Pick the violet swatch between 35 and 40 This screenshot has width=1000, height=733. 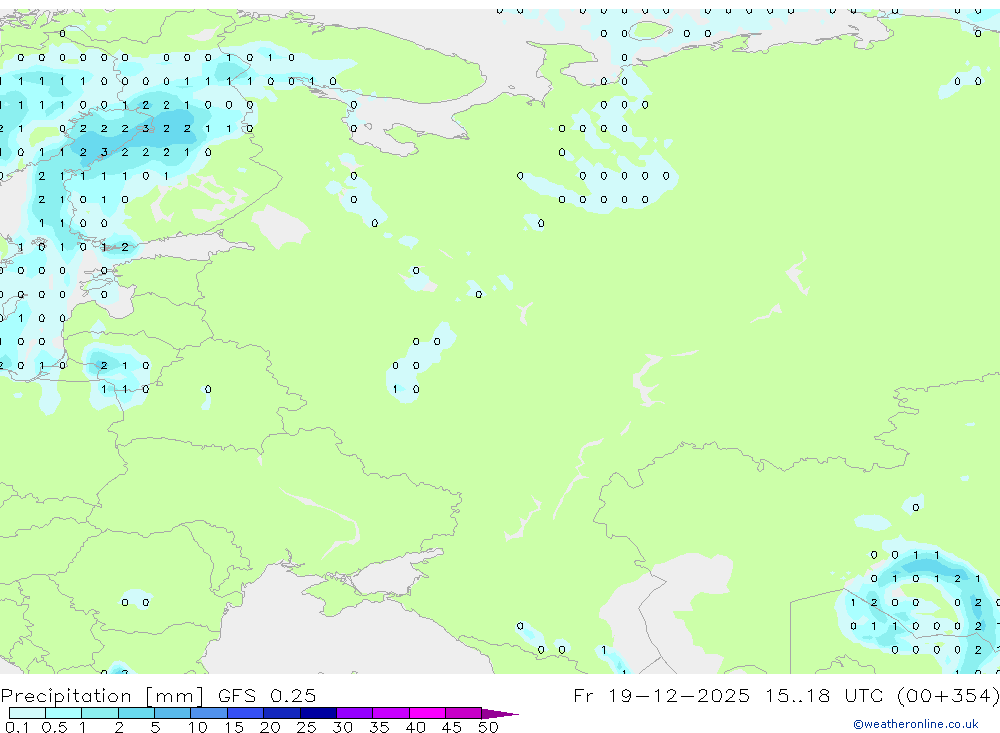tap(391, 713)
